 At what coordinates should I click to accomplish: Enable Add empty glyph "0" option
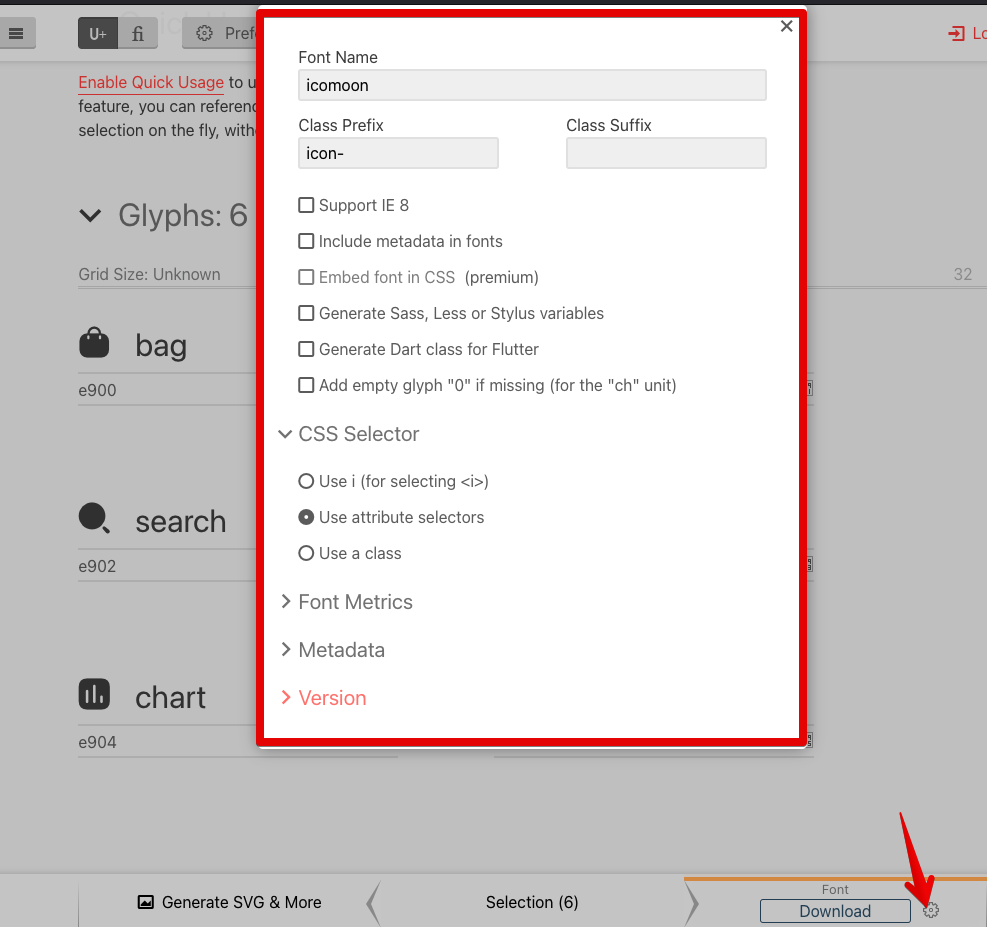[306, 385]
